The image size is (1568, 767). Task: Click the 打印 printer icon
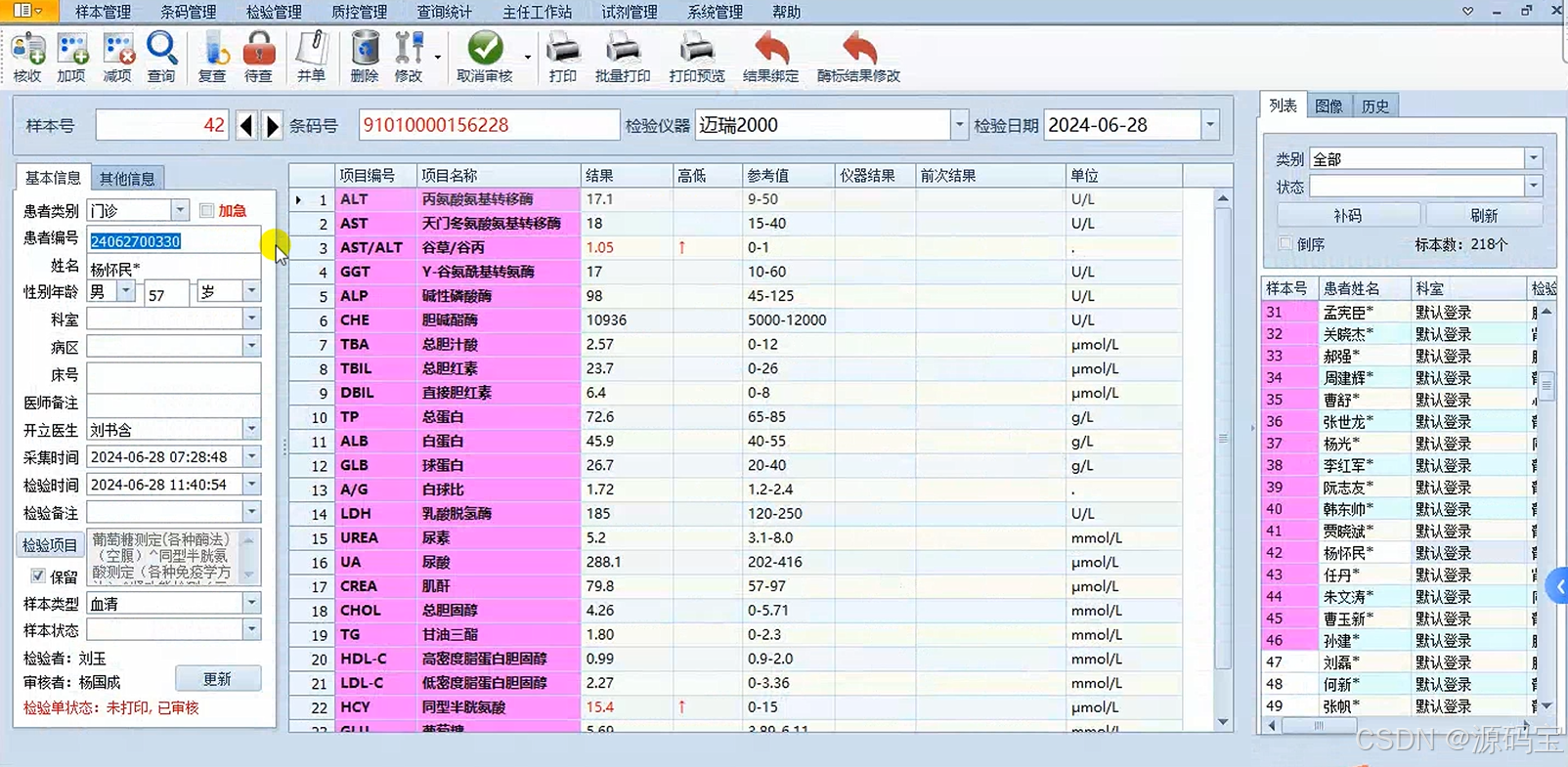click(x=562, y=57)
